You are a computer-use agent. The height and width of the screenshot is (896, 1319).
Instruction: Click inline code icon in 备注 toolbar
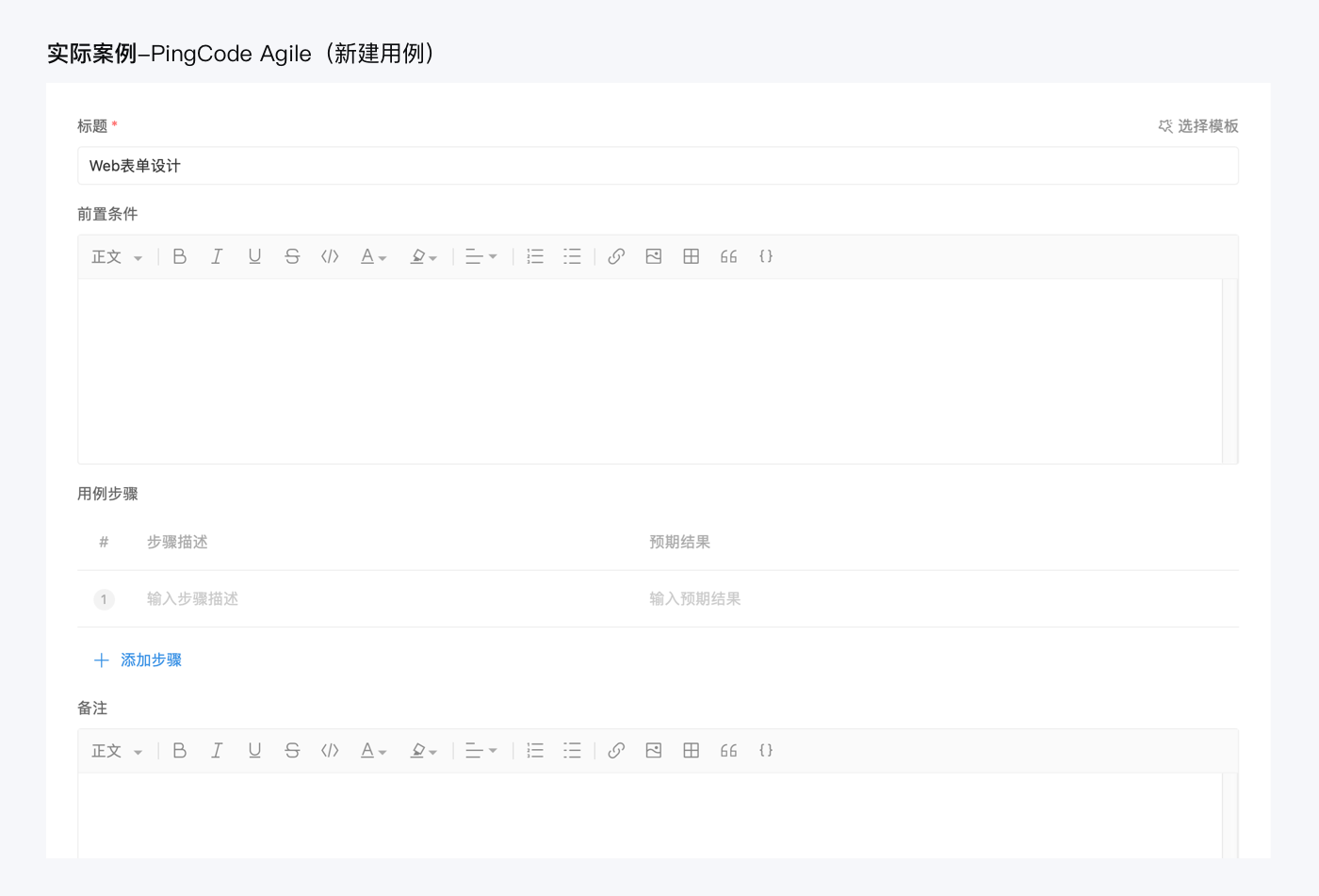point(330,751)
